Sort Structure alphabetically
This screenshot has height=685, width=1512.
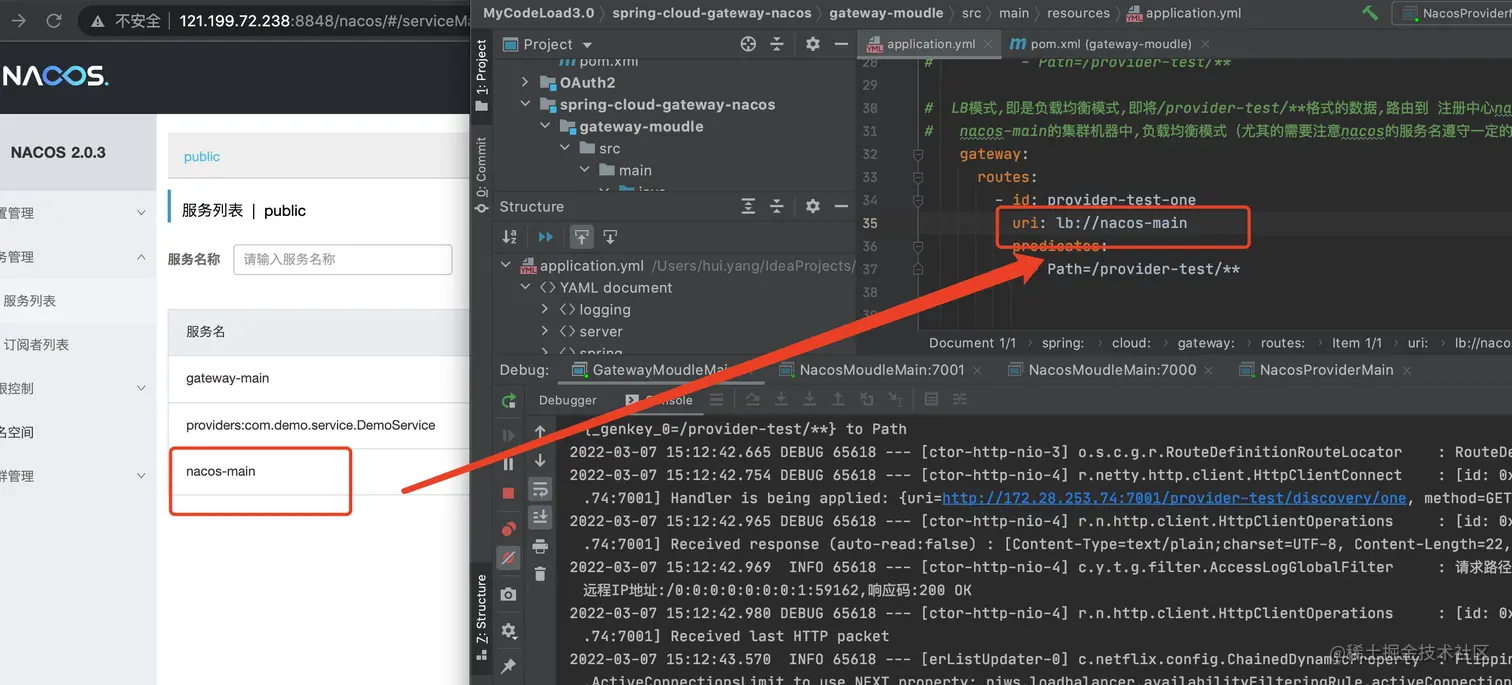click(x=510, y=237)
